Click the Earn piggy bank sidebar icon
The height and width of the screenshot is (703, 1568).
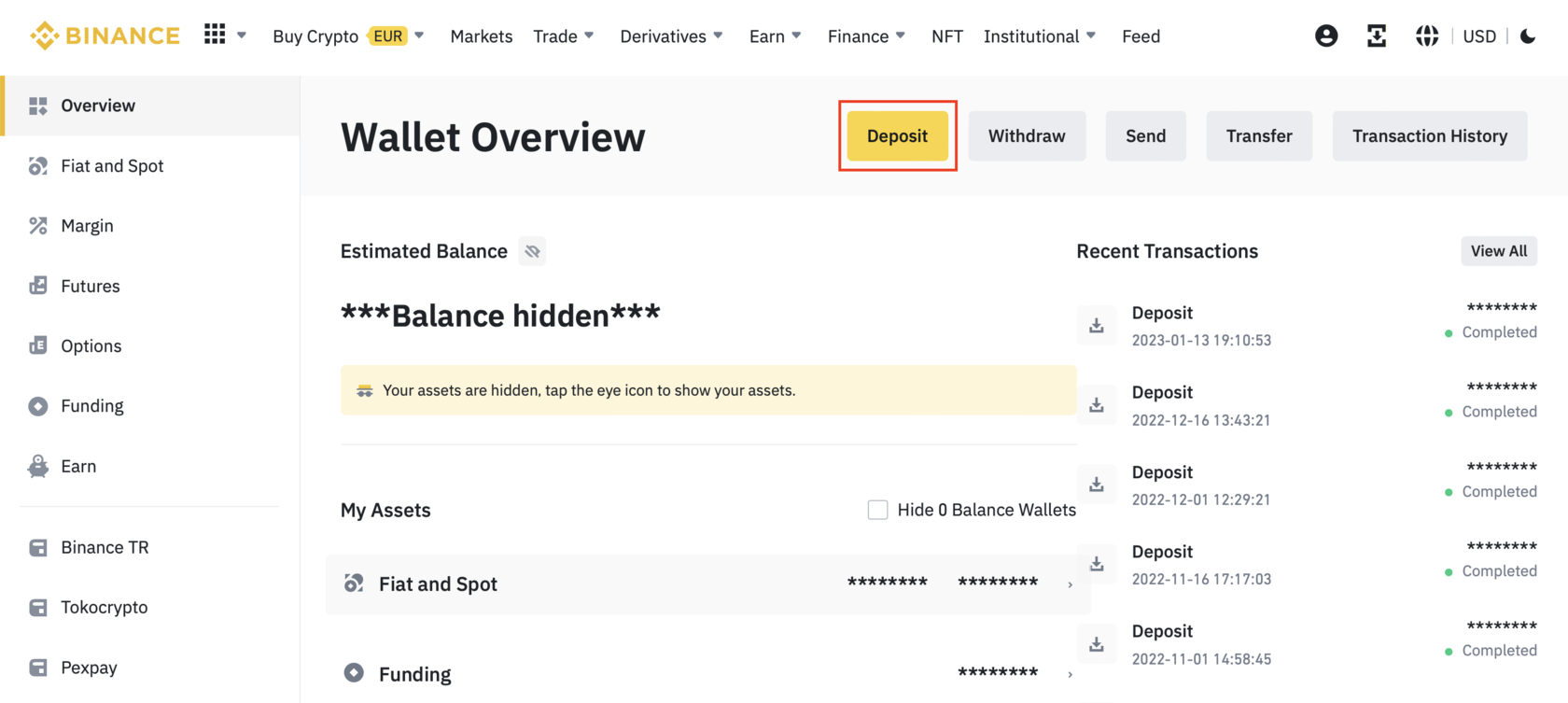[38, 466]
